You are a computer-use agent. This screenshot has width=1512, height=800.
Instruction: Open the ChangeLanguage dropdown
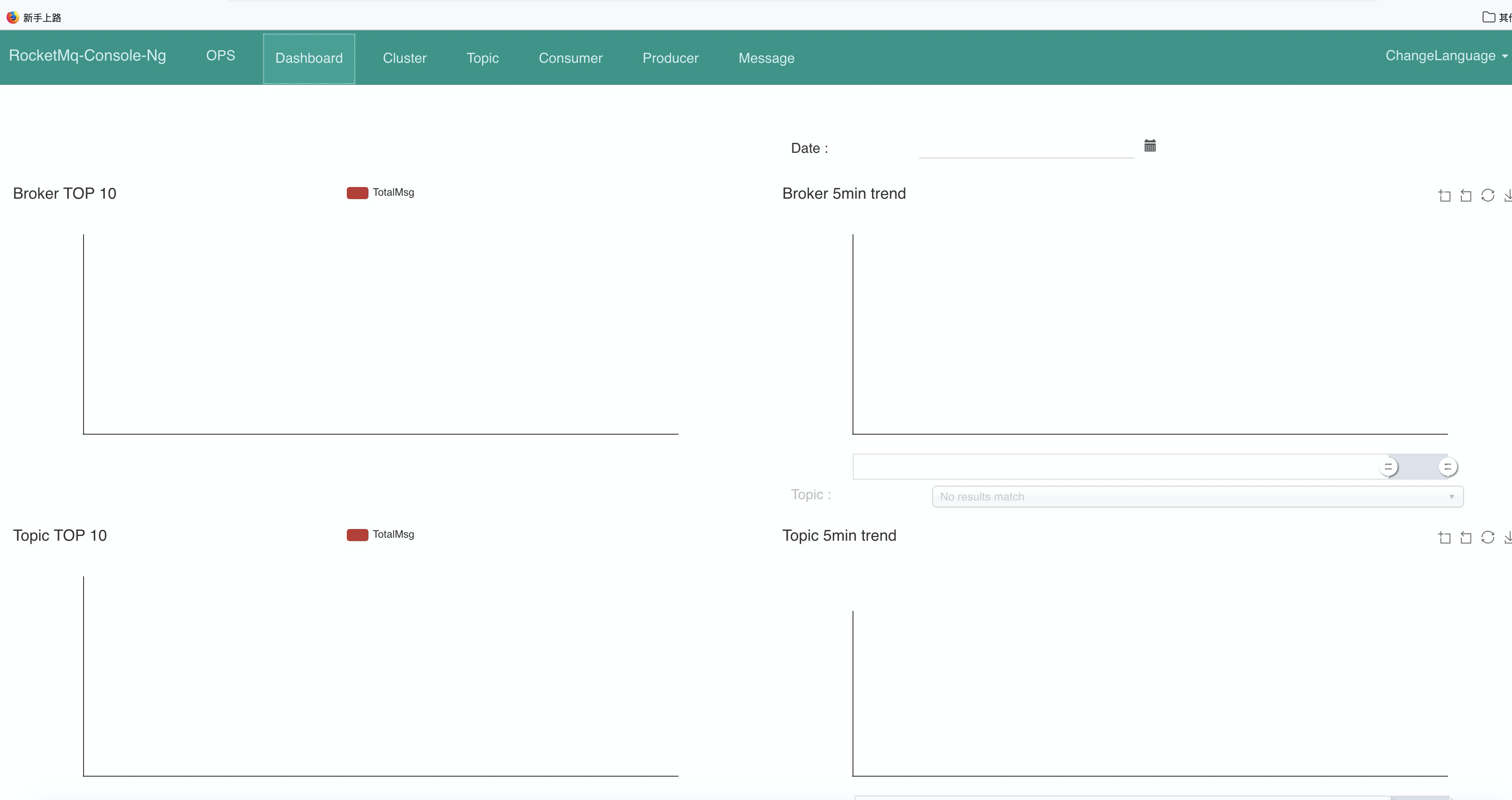[1446, 56]
